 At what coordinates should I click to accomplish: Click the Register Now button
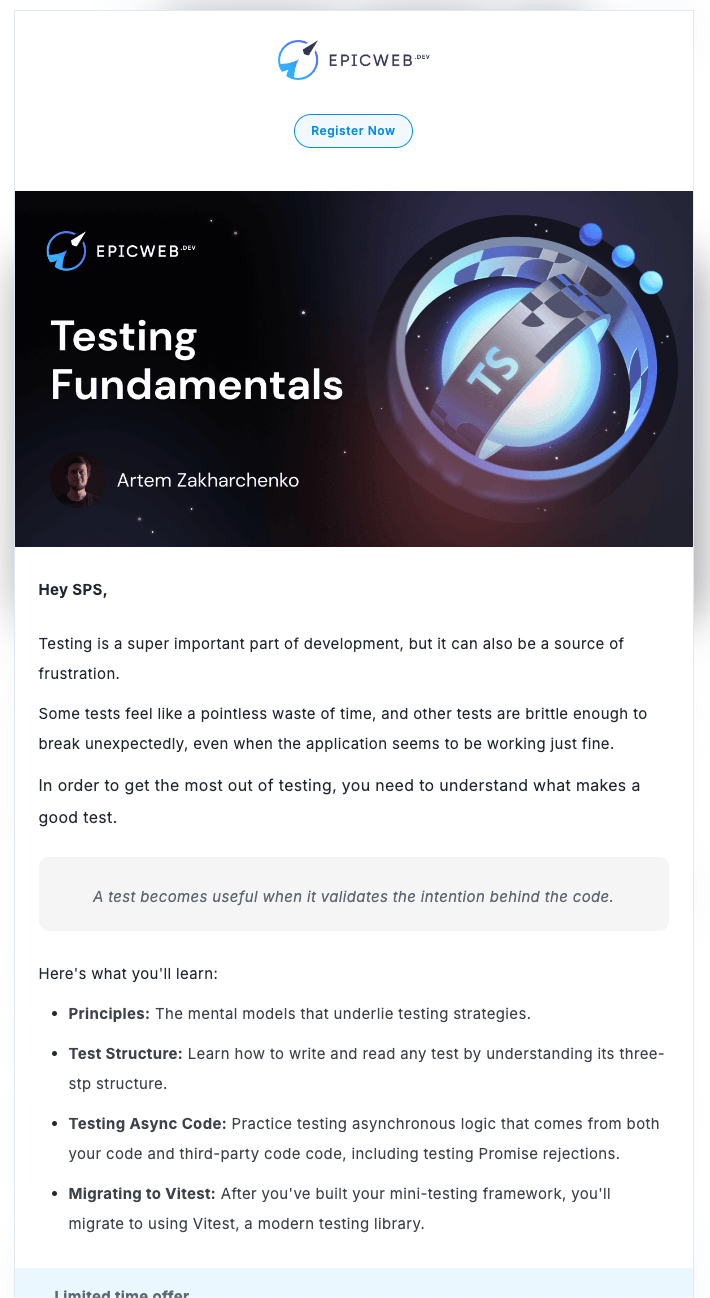[353, 131]
